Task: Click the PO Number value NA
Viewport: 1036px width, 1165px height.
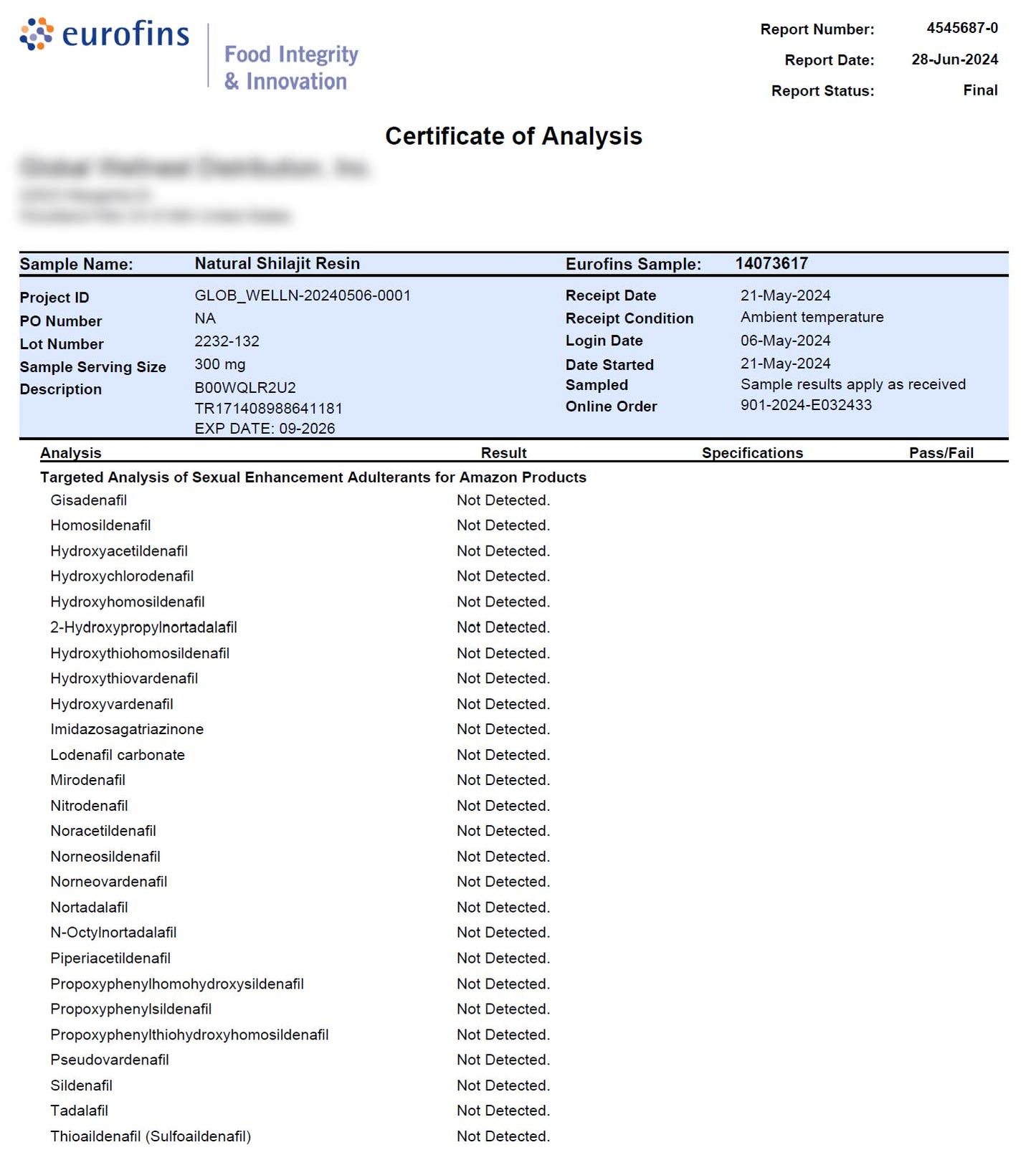Action: (x=205, y=318)
